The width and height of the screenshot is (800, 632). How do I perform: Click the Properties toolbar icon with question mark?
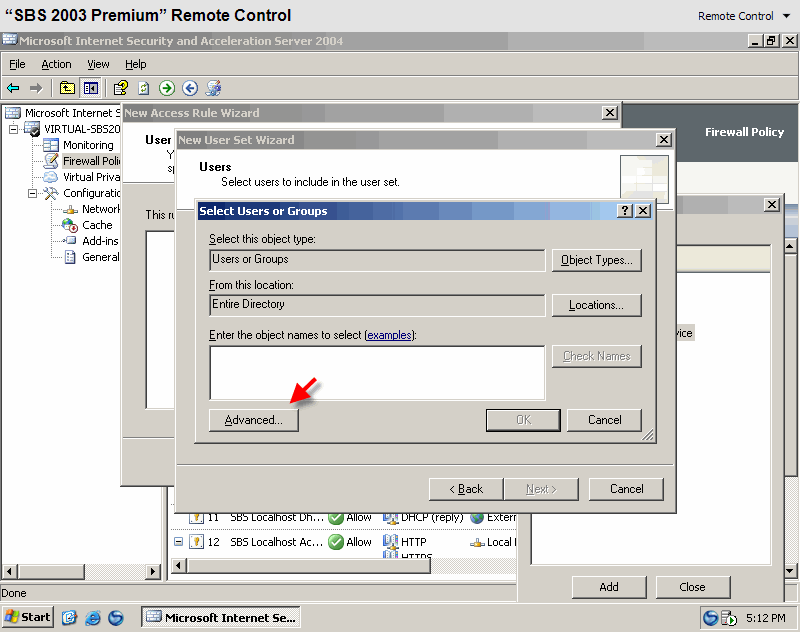click(x=121, y=88)
